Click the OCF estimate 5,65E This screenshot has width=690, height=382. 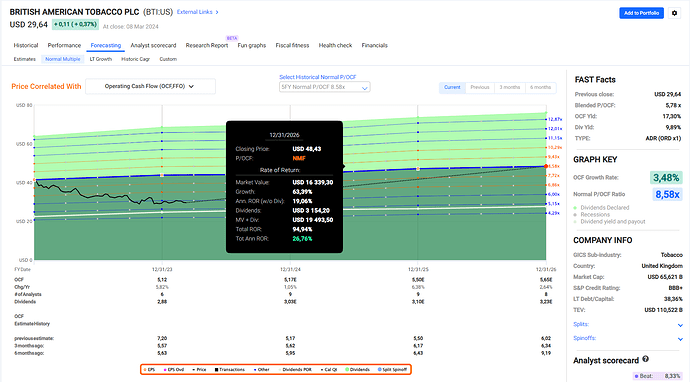click(x=546, y=280)
